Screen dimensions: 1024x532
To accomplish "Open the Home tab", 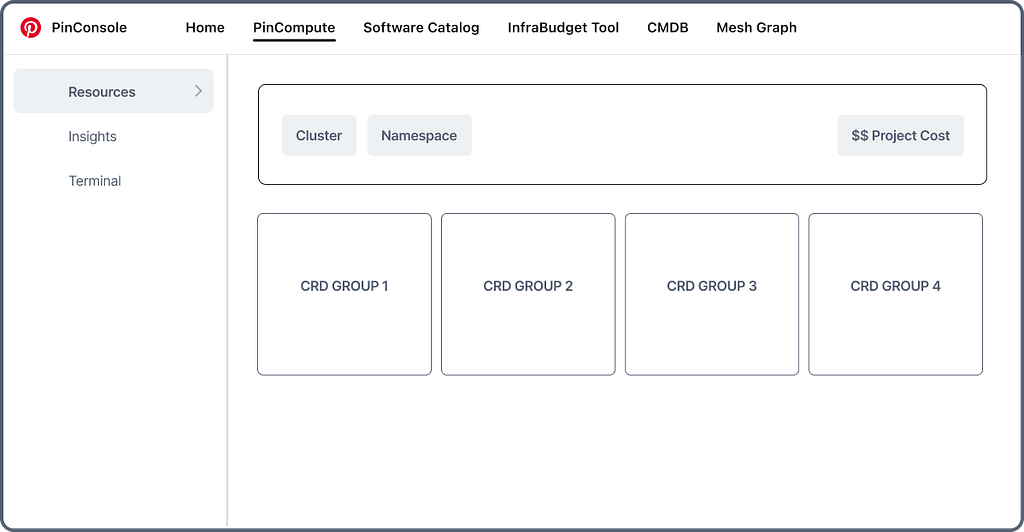I will [x=205, y=27].
